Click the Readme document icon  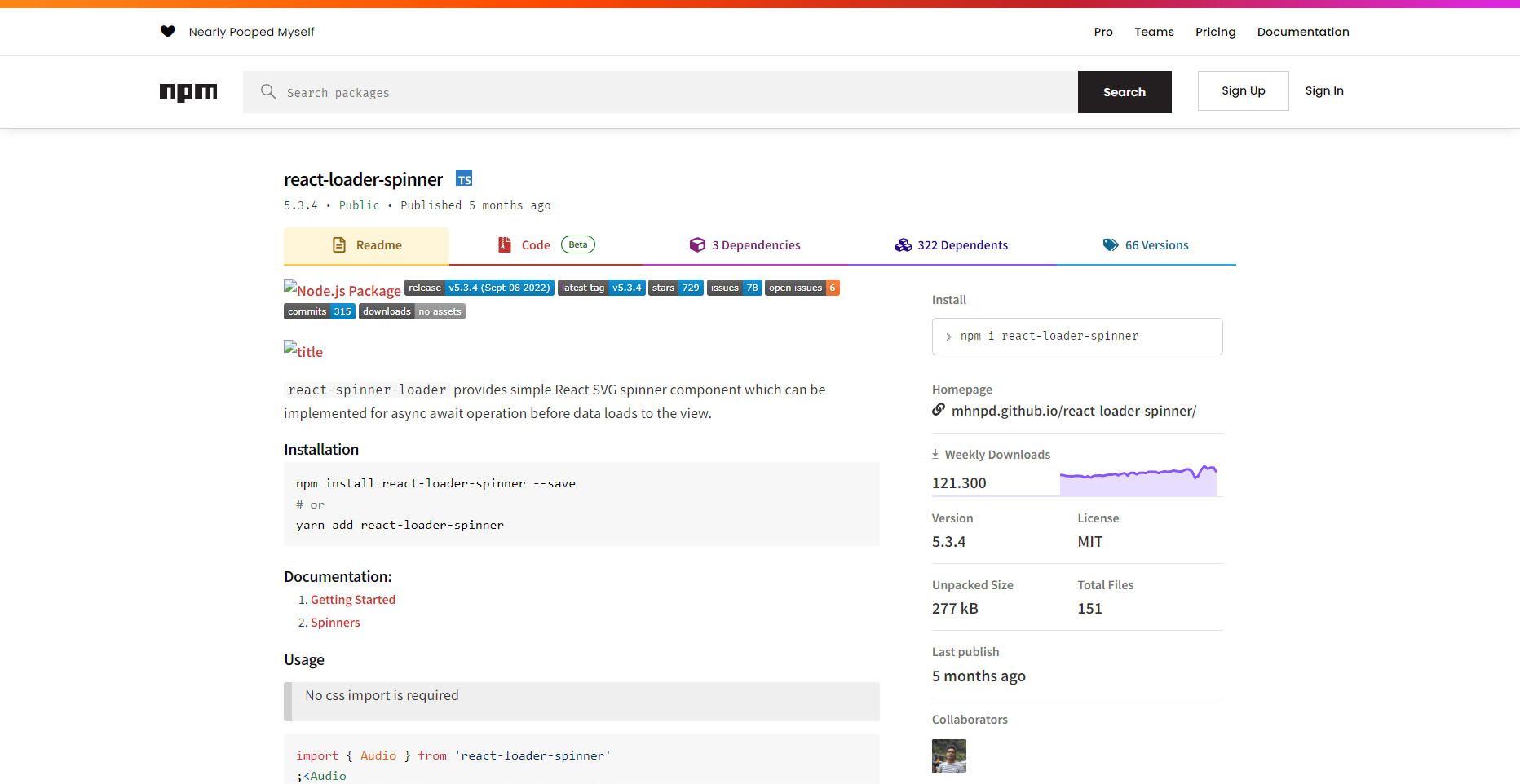[x=339, y=245]
